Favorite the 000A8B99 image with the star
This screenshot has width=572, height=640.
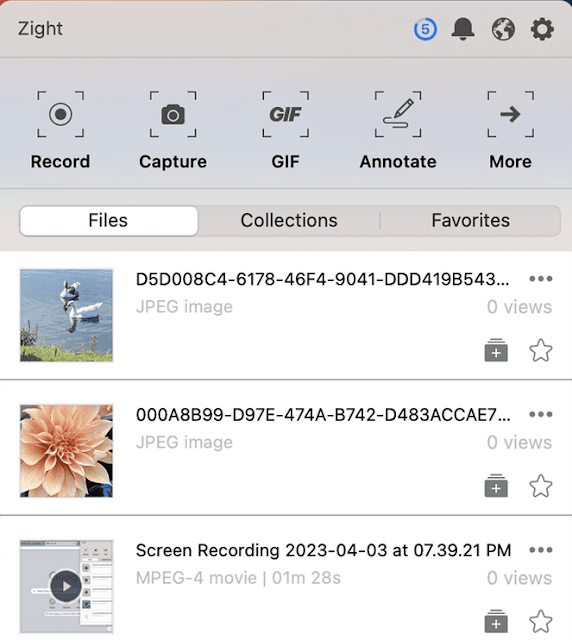541,486
